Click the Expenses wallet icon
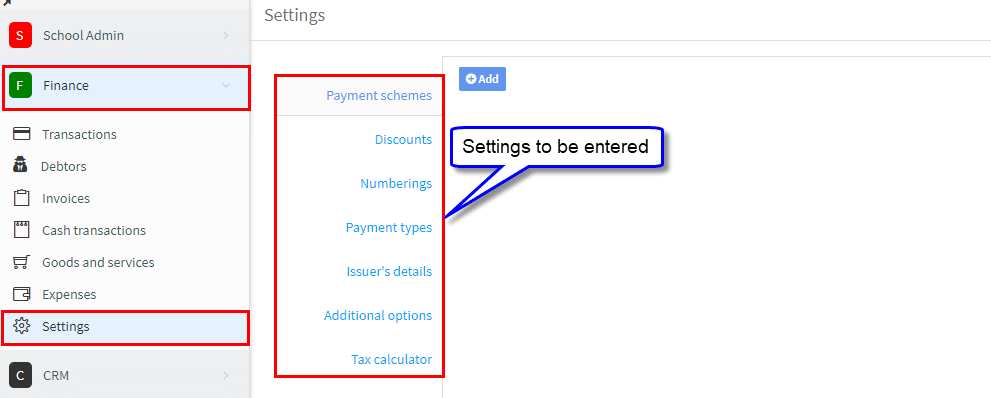 22,294
